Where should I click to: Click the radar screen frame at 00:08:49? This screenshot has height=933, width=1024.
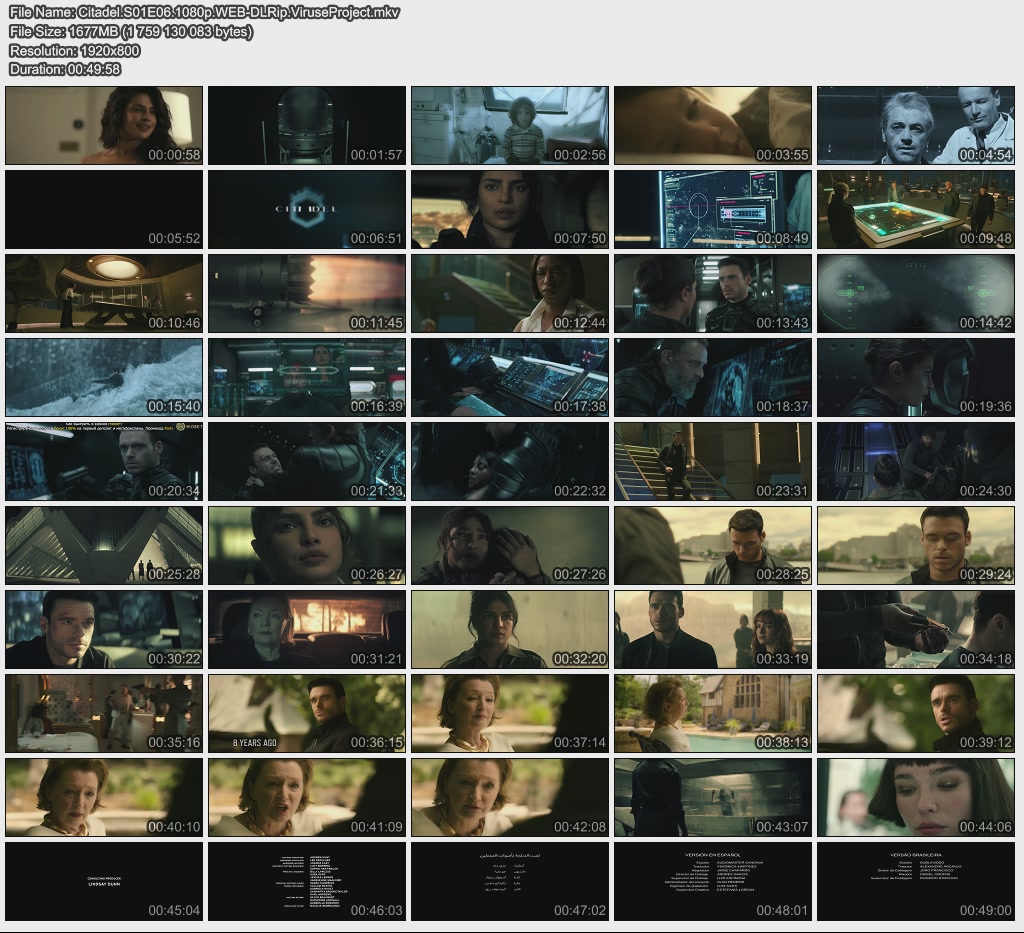(x=713, y=210)
